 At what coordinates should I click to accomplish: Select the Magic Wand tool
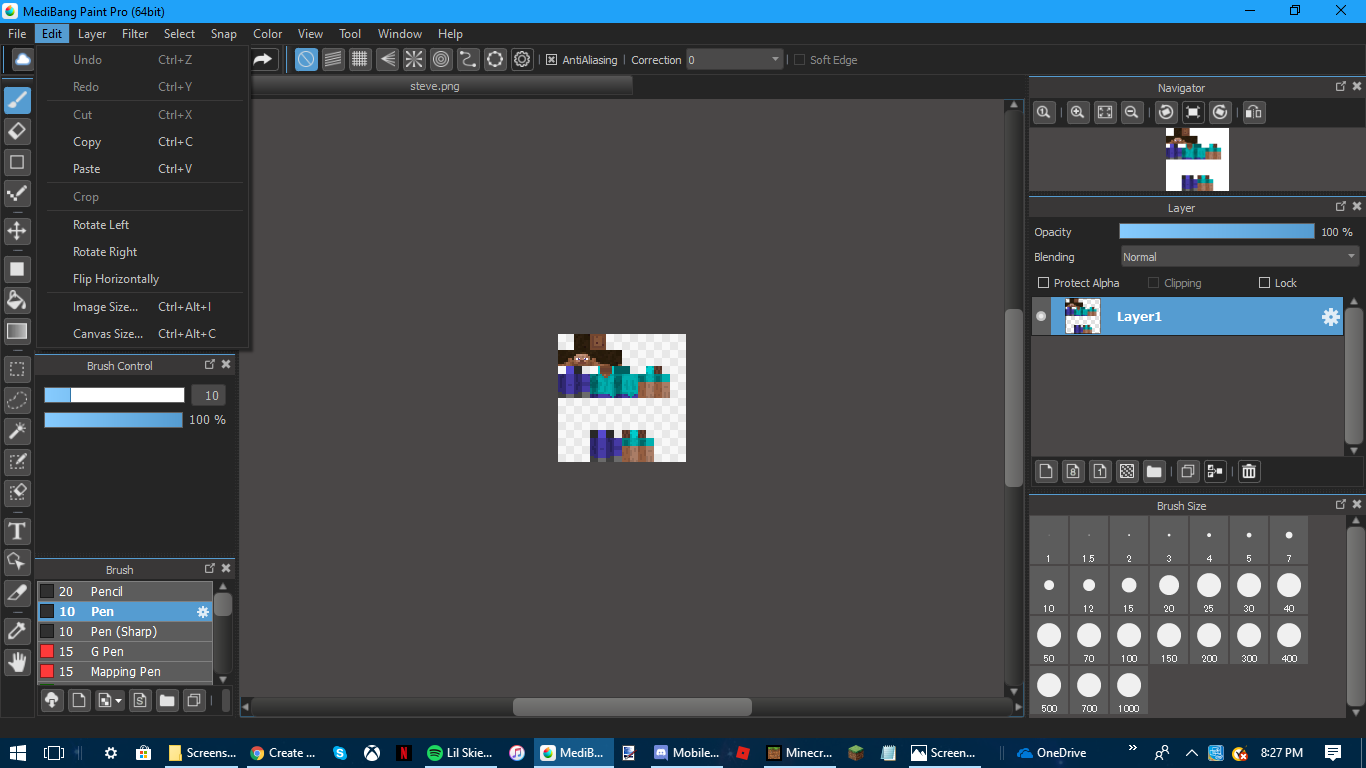(17, 431)
